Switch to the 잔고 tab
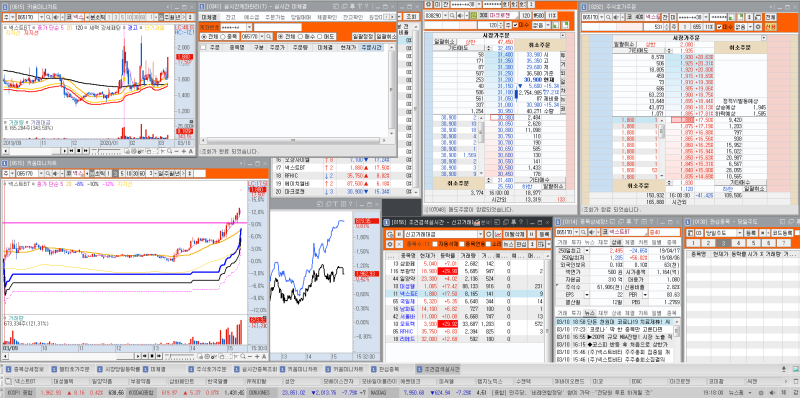Image resolution: width=800 pixels, height=398 pixels. [231, 17]
